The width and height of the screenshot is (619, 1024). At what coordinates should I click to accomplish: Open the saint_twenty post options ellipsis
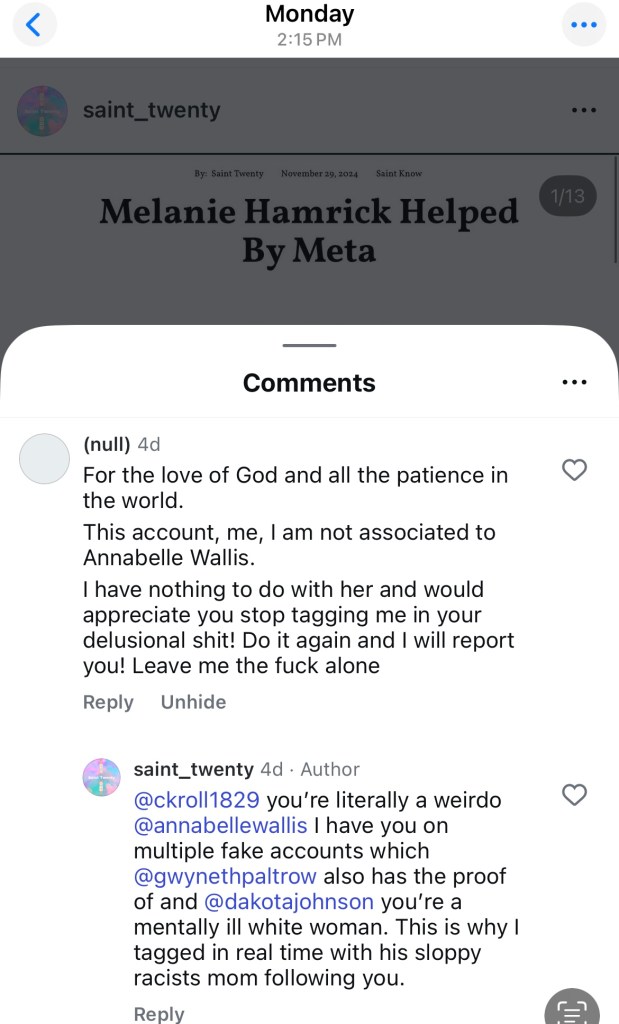(583, 110)
